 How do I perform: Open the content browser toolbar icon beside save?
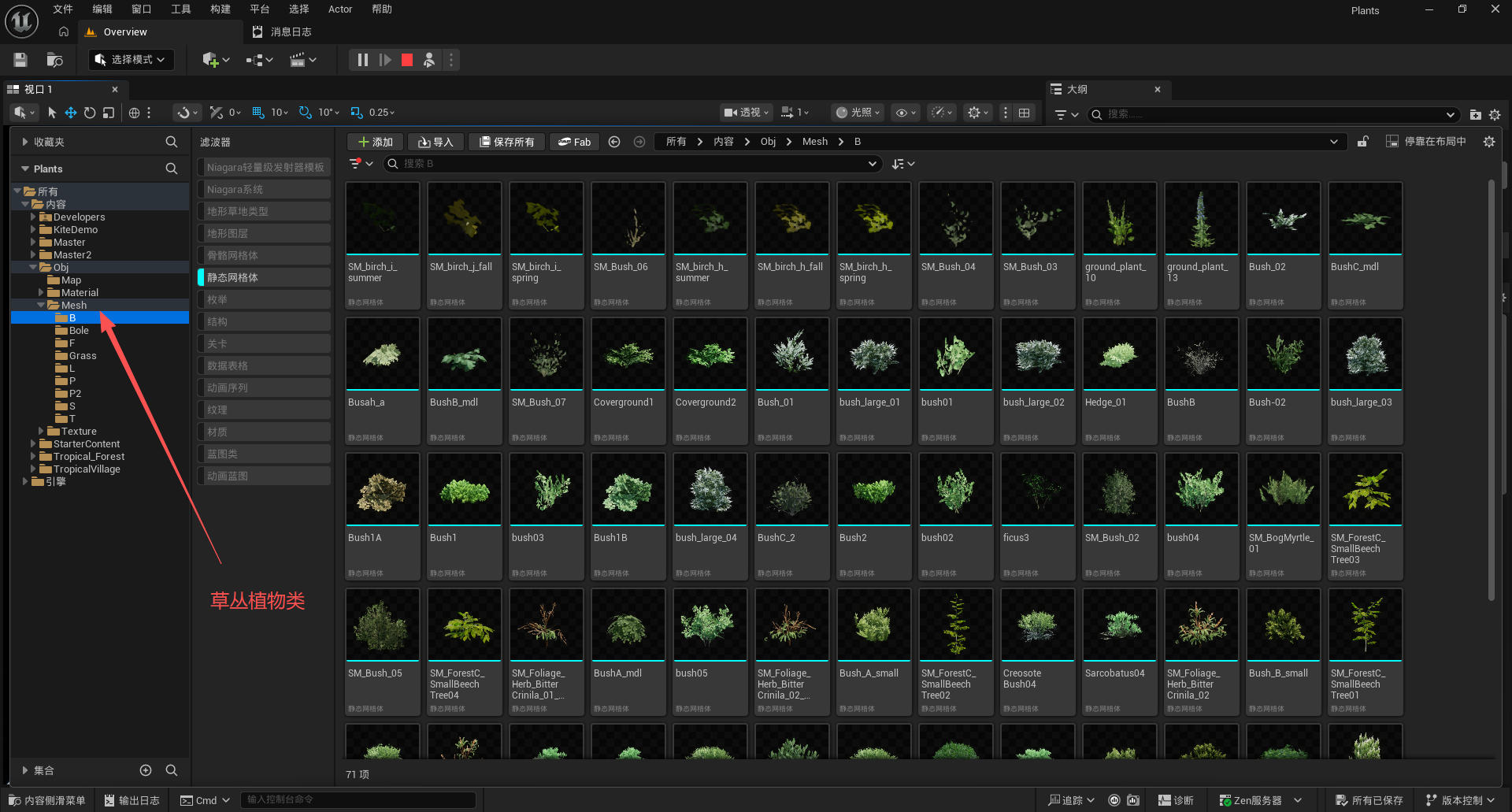pyautogui.click(x=54, y=60)
